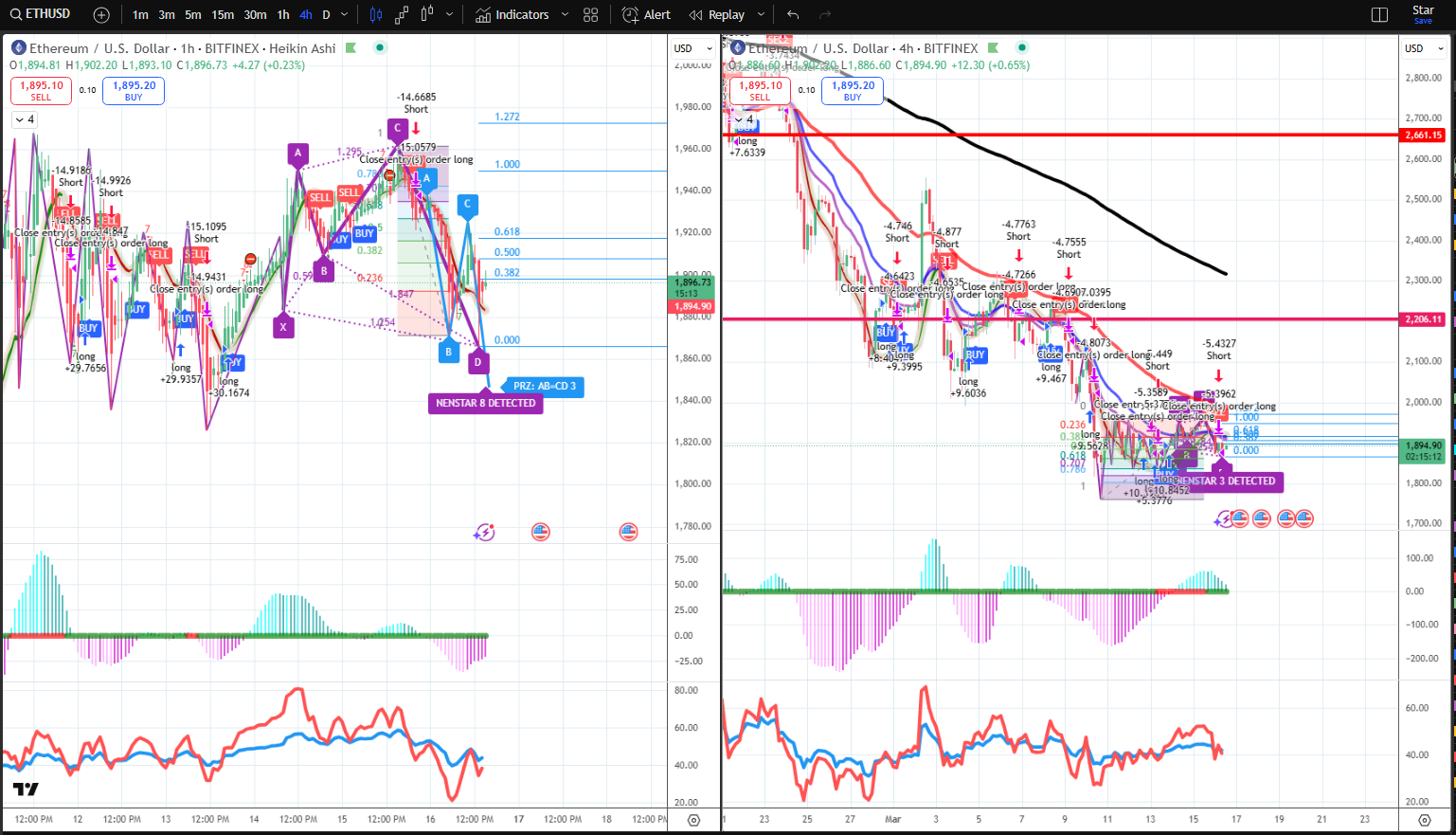The width and height of the screenshot is (1456, 835).
Task: Add a symbol to compare with plus icon
Action: point(102,15)
